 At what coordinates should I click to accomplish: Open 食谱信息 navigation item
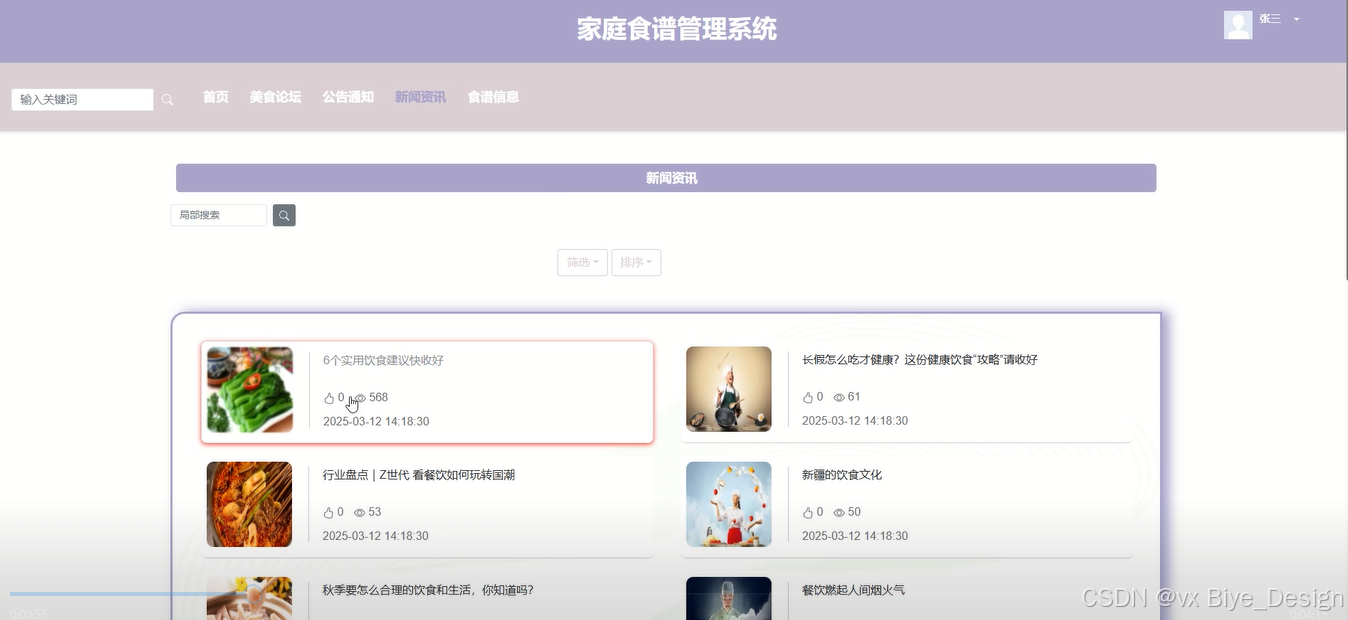(493, 97)
